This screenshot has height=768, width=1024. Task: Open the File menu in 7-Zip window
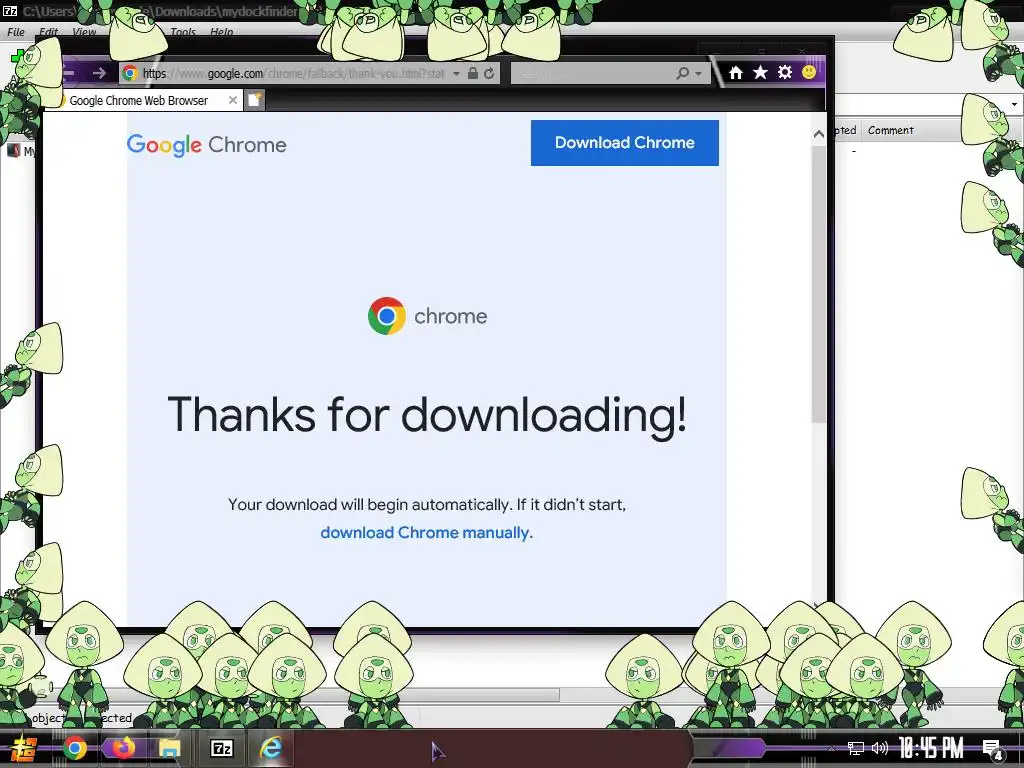click(x=16, y=31)
